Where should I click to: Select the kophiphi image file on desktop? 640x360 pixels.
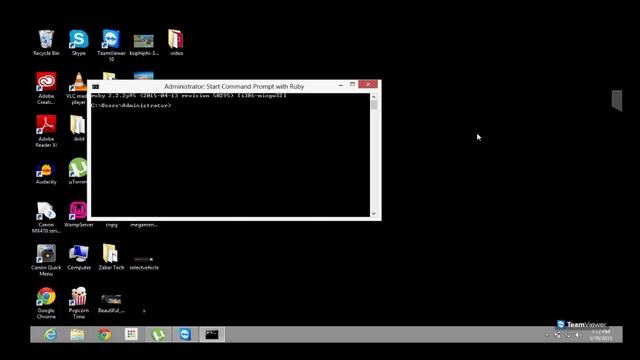click(x=144, y=44)
